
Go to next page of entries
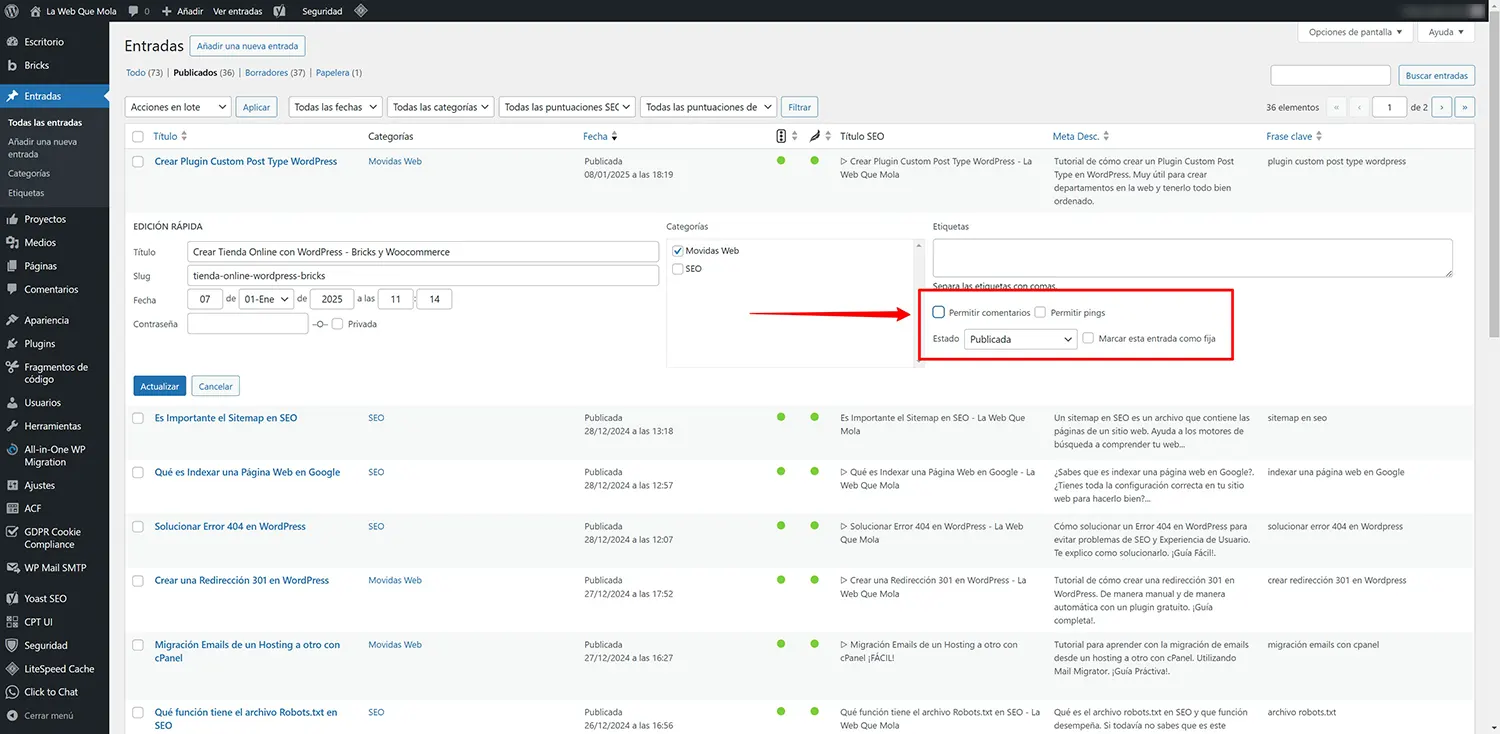tap(1441, 107)
